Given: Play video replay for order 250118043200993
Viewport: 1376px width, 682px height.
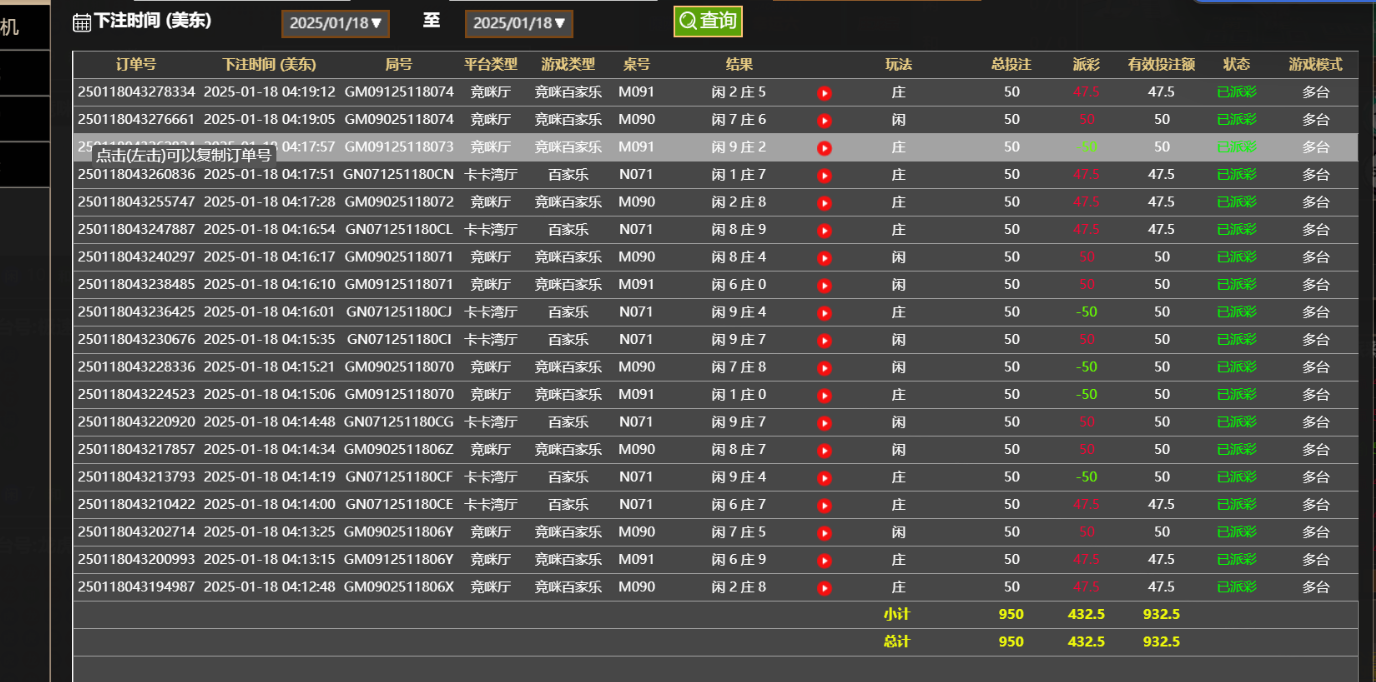Looking at the screenshot, I should coord(824,561).
